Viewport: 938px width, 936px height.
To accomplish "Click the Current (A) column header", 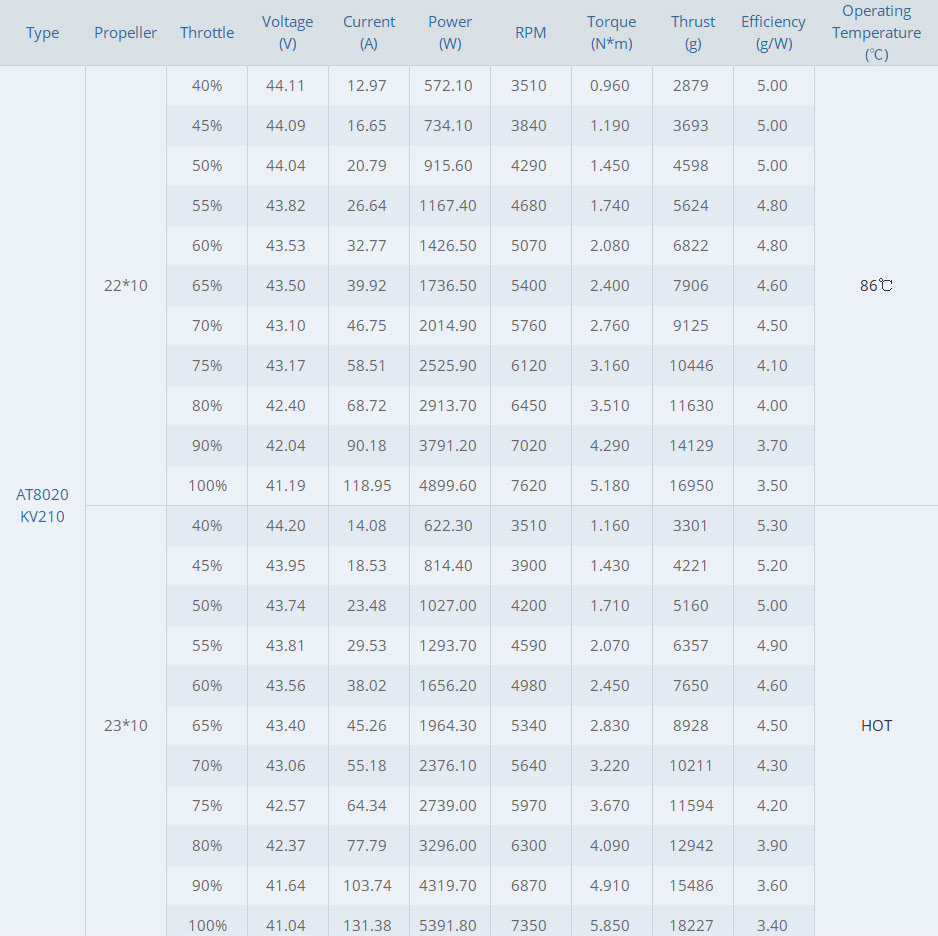I will [369, 33].
